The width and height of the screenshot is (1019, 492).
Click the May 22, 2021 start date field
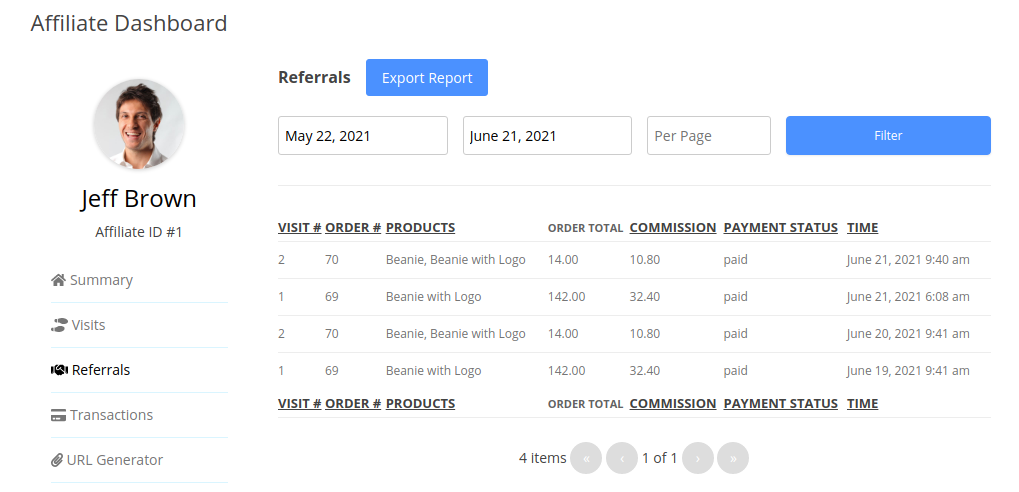[x=363, y=135]
